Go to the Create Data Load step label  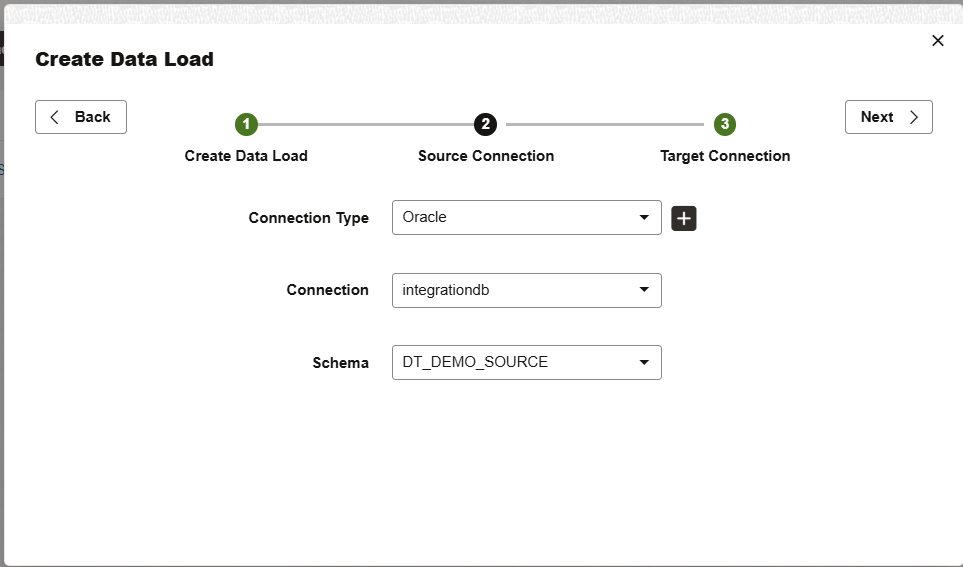[x=246, y=156]
